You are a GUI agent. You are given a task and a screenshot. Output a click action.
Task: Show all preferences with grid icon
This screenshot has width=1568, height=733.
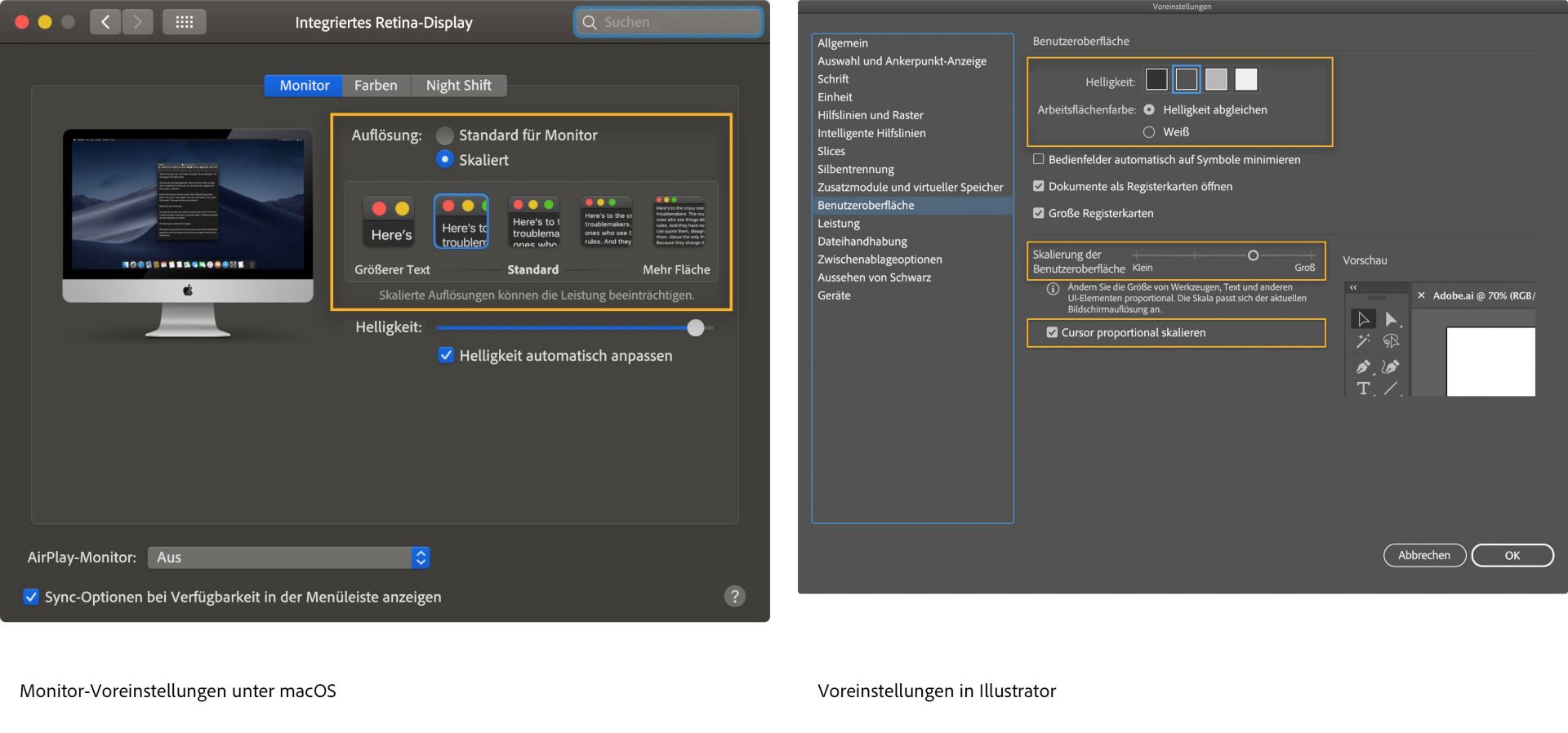[x=185, y=22]
